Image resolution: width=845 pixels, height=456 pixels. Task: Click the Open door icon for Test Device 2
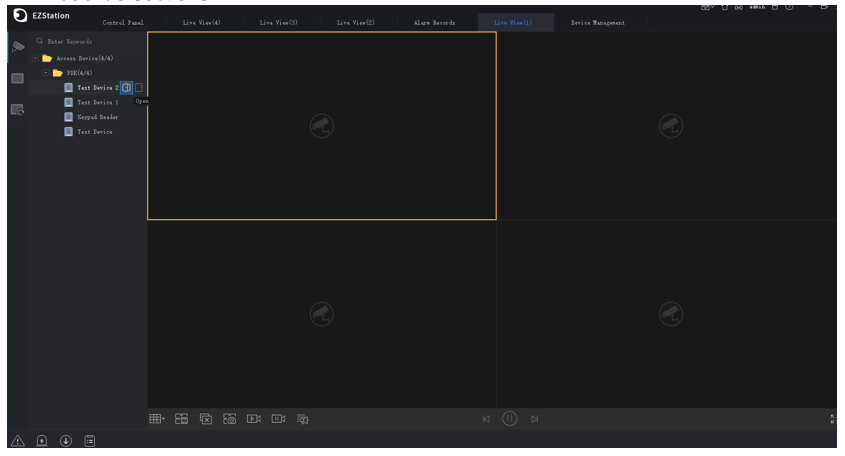point(126,87)
